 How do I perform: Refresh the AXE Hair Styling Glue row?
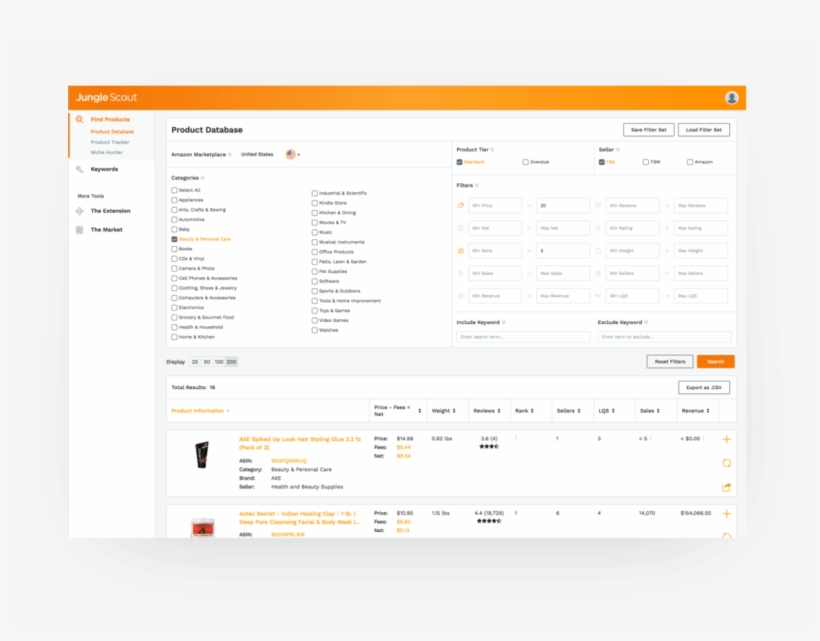pyautogui.click(x=726, y=463)
